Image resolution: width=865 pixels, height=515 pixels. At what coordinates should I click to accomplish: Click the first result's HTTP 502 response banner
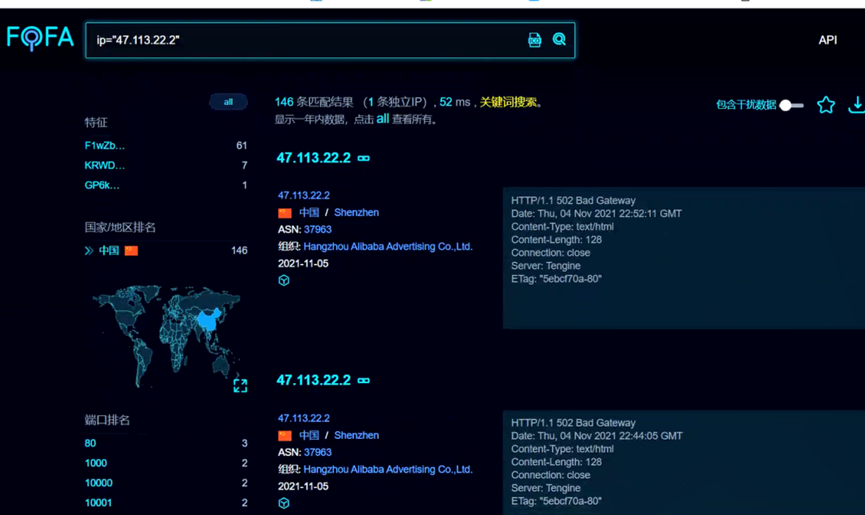tap(684, 258)
